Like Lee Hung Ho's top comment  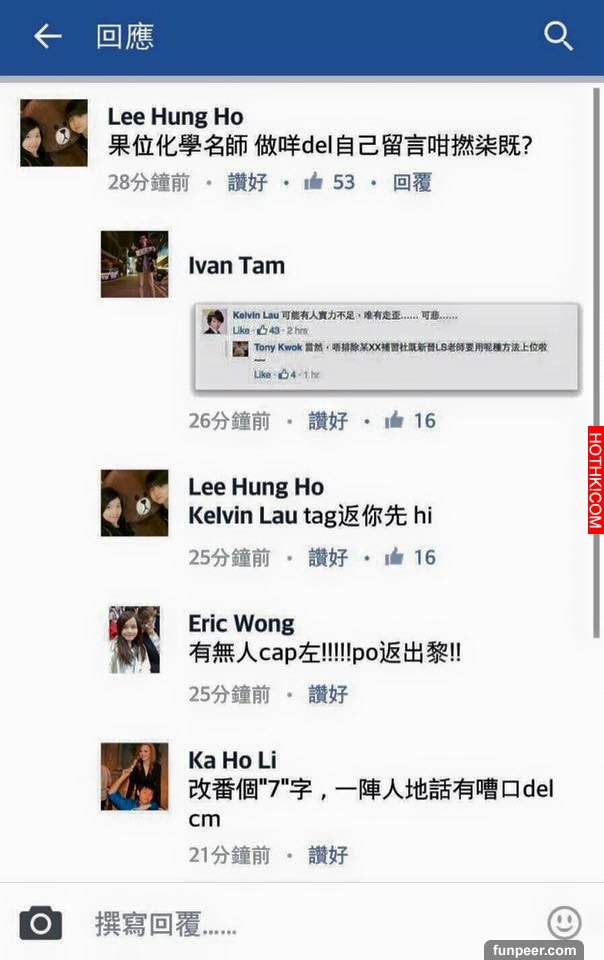click(247, 182)
